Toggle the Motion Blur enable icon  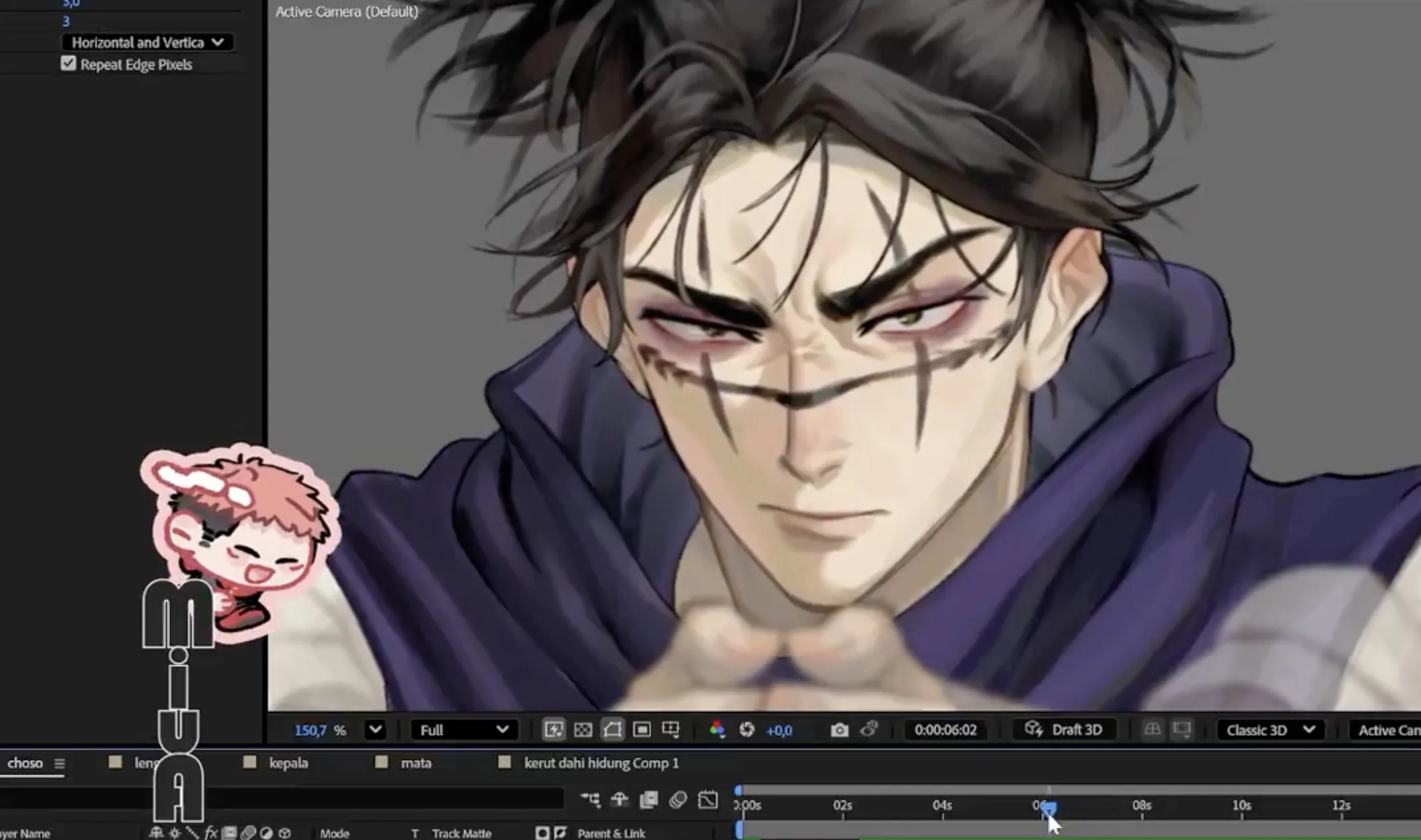coord(678,800)
